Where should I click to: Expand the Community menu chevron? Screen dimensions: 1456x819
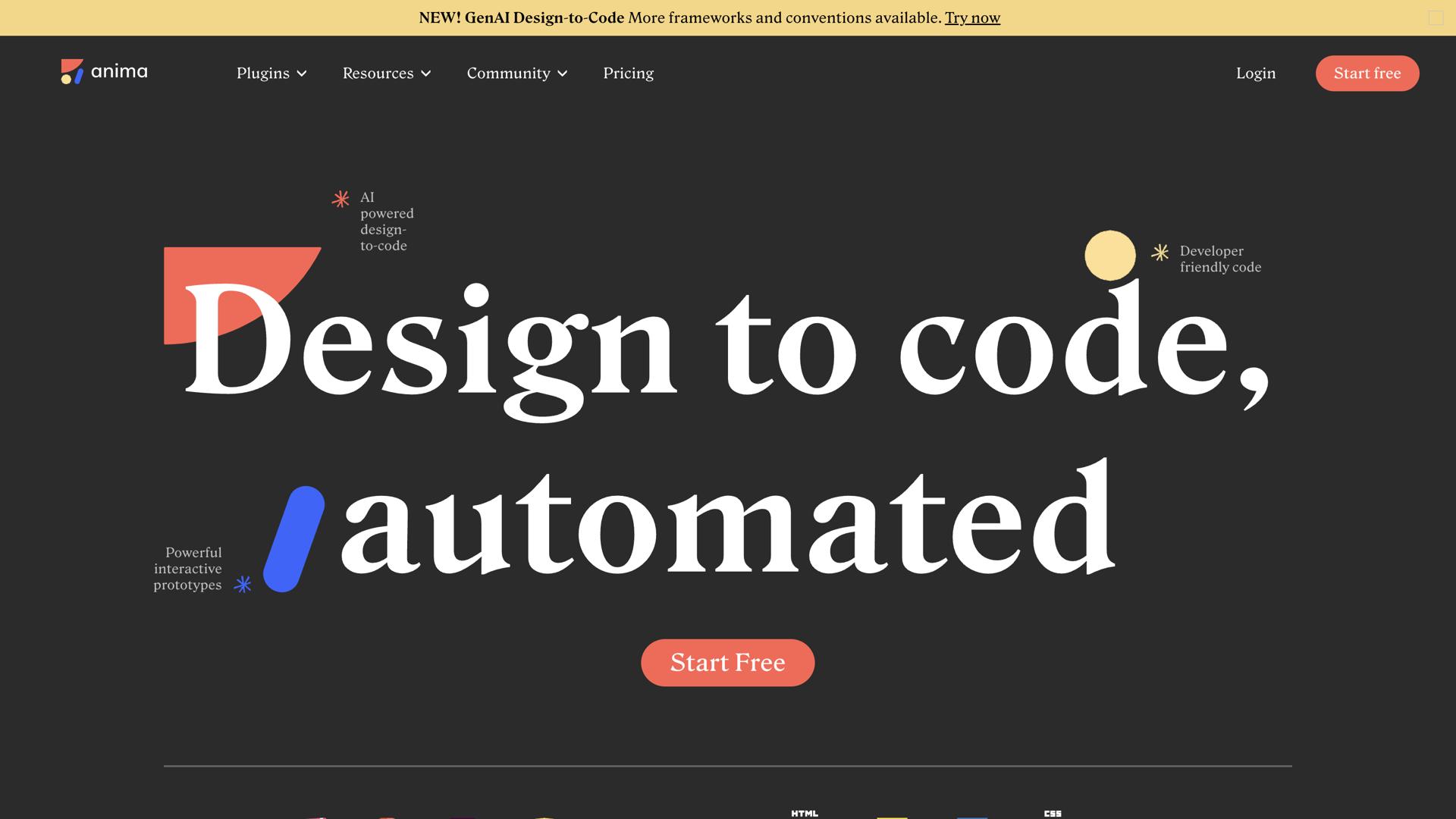[x=563, y=74]
